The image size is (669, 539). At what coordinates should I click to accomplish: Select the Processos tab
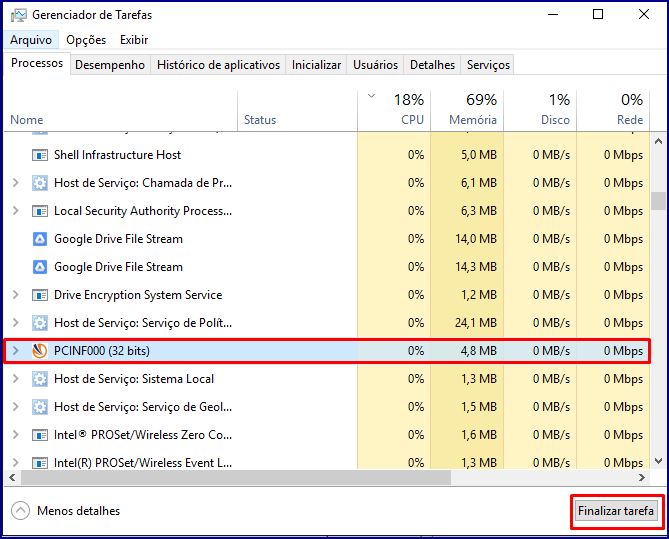coord(37,63)
